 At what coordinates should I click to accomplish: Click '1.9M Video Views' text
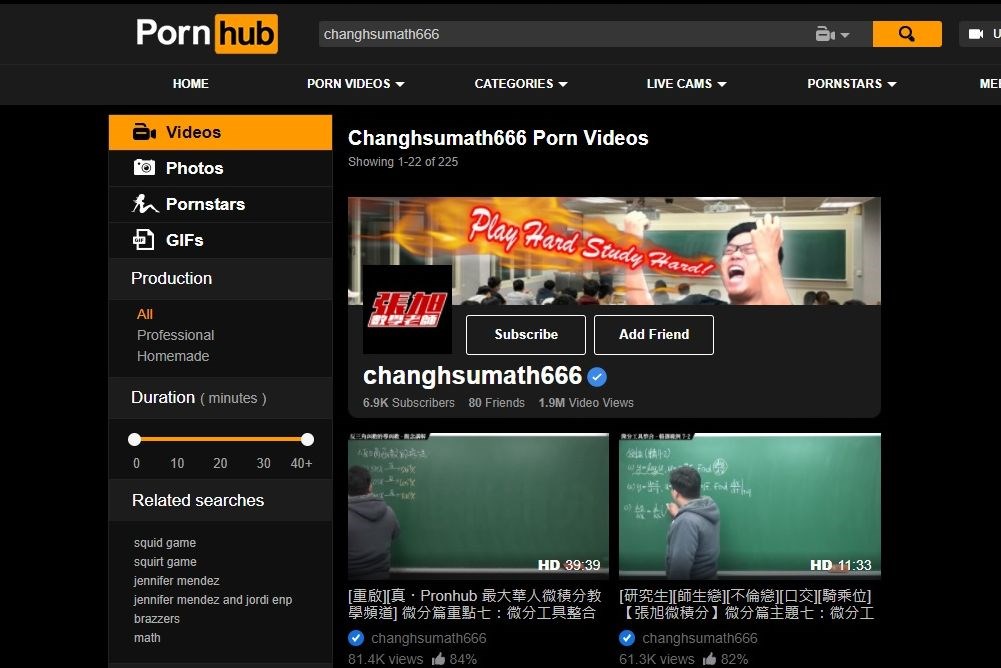(x=586, y=403)
